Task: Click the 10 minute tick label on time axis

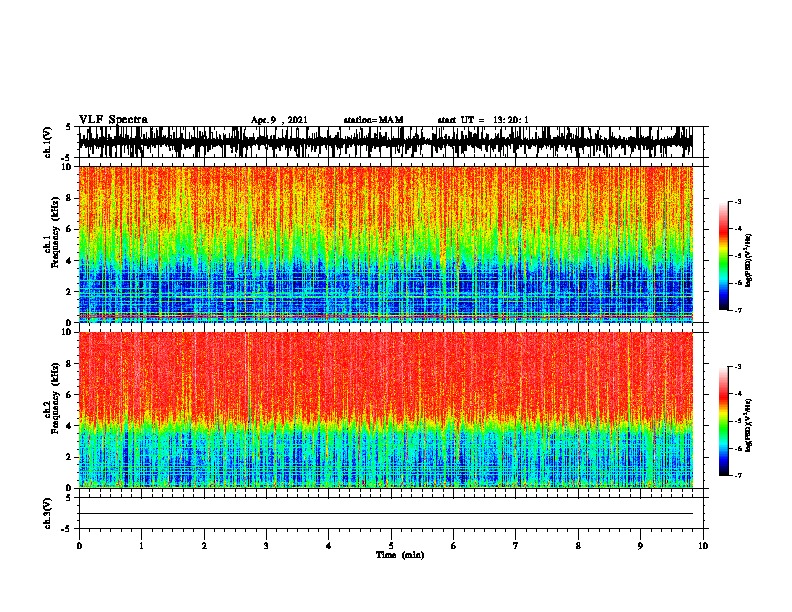Action: click(x=703, y=546)
